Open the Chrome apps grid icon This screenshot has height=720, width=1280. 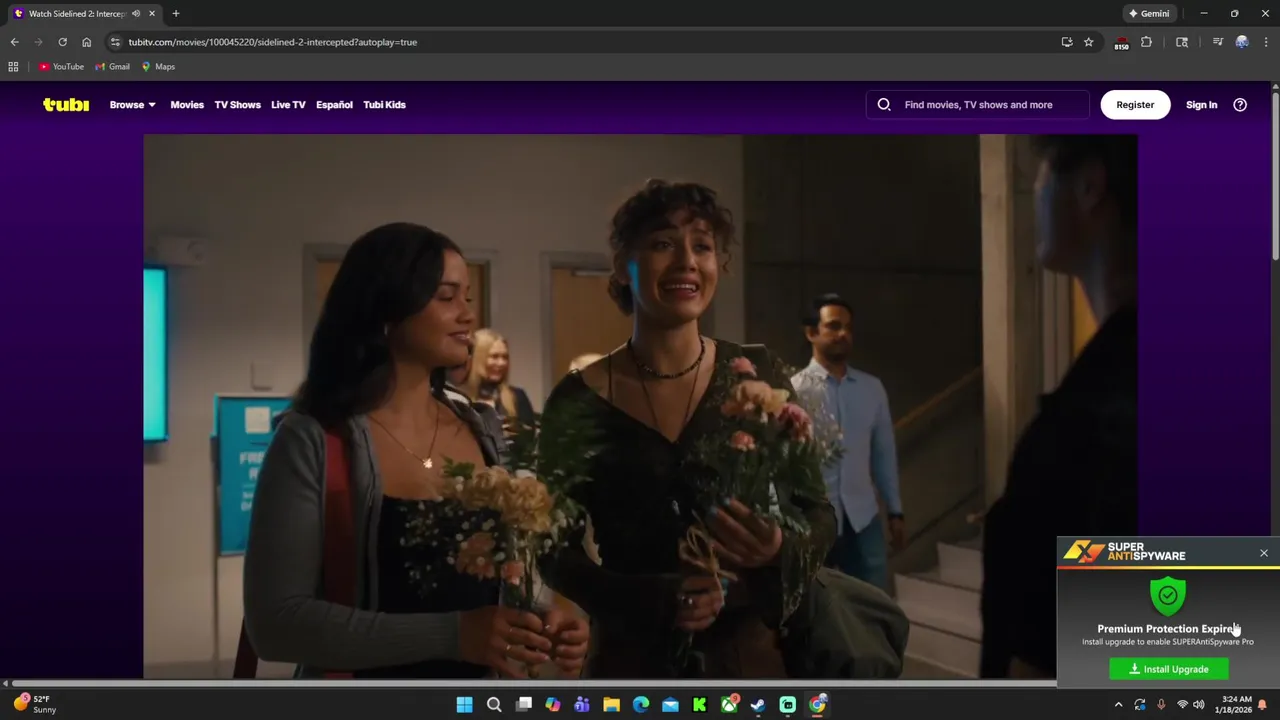click(x=13, y=67)
